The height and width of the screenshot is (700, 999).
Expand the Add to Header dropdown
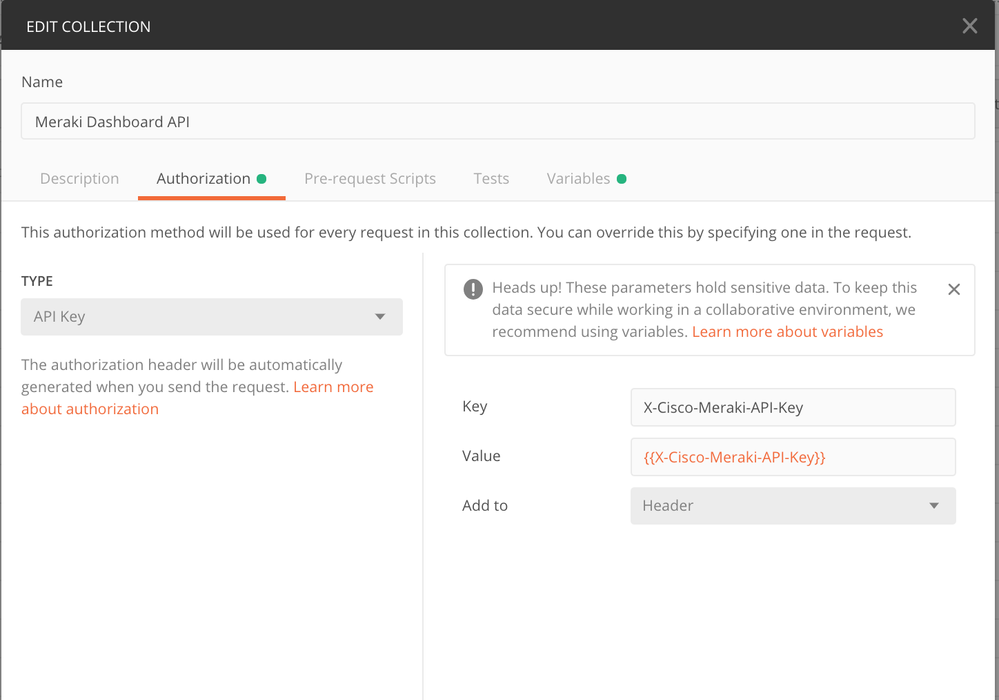[x=793, y=506]
